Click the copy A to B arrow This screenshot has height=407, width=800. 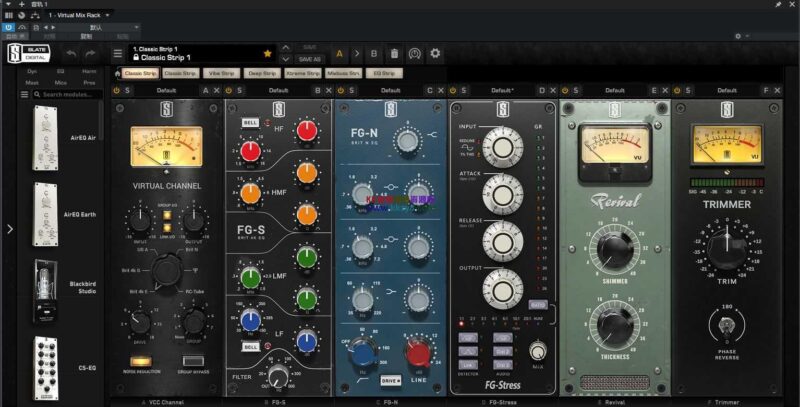click(x=357, y=53)
